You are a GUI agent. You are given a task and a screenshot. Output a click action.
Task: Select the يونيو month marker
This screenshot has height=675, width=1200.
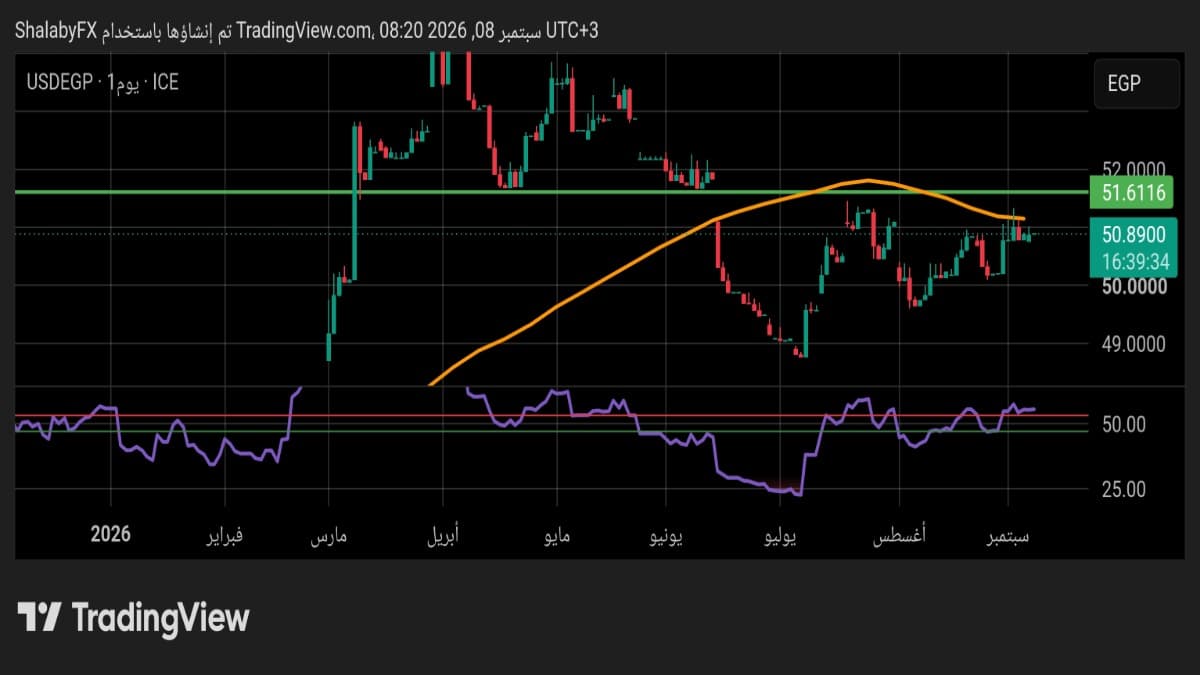click(666, 537)
